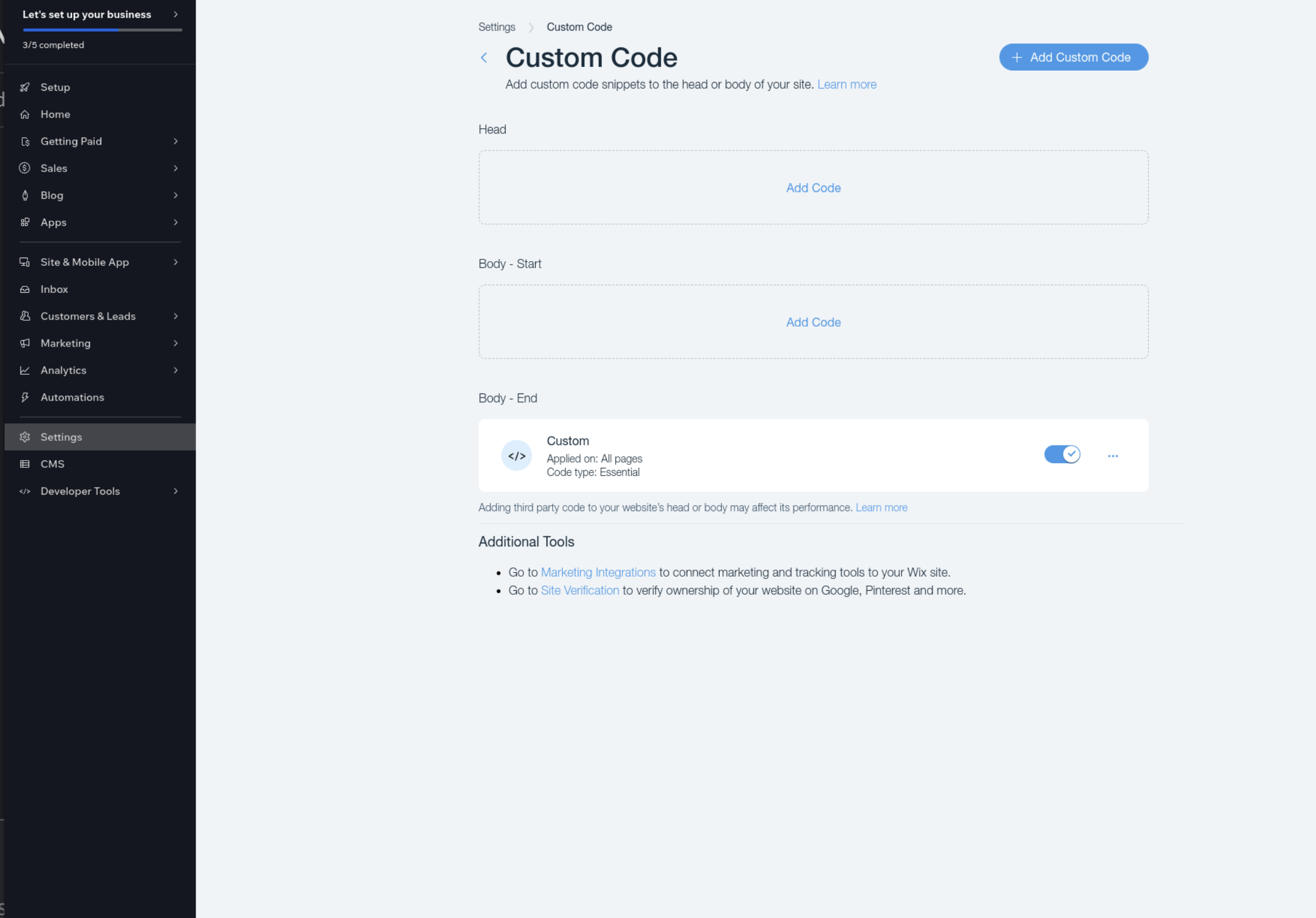Click the business setup progress bar
The image size is (1316, 918).
click(102, 30)
